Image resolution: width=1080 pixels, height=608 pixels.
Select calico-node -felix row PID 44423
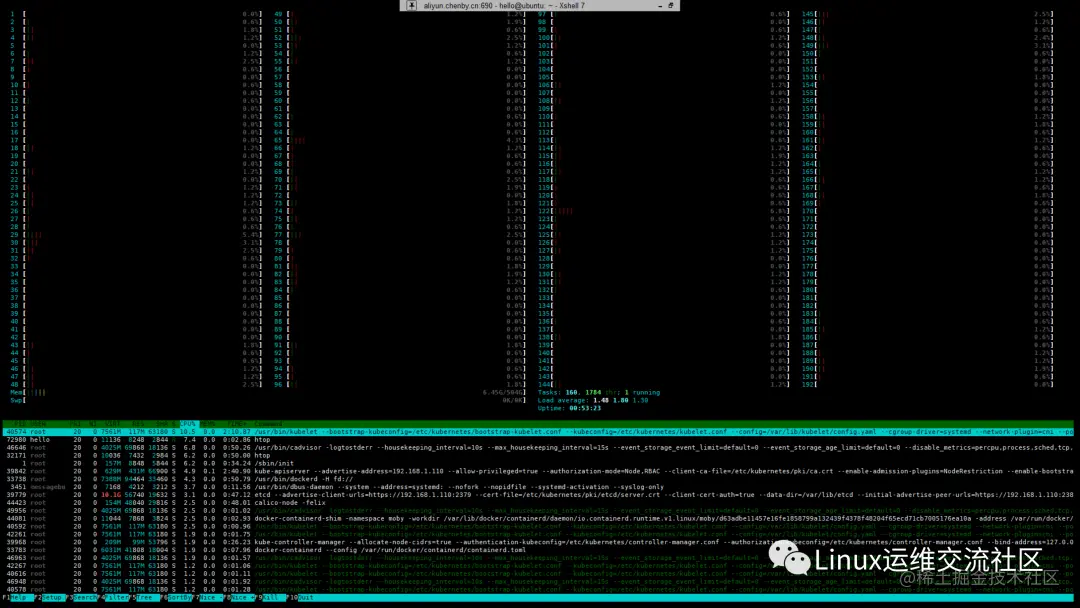point(539,503)
